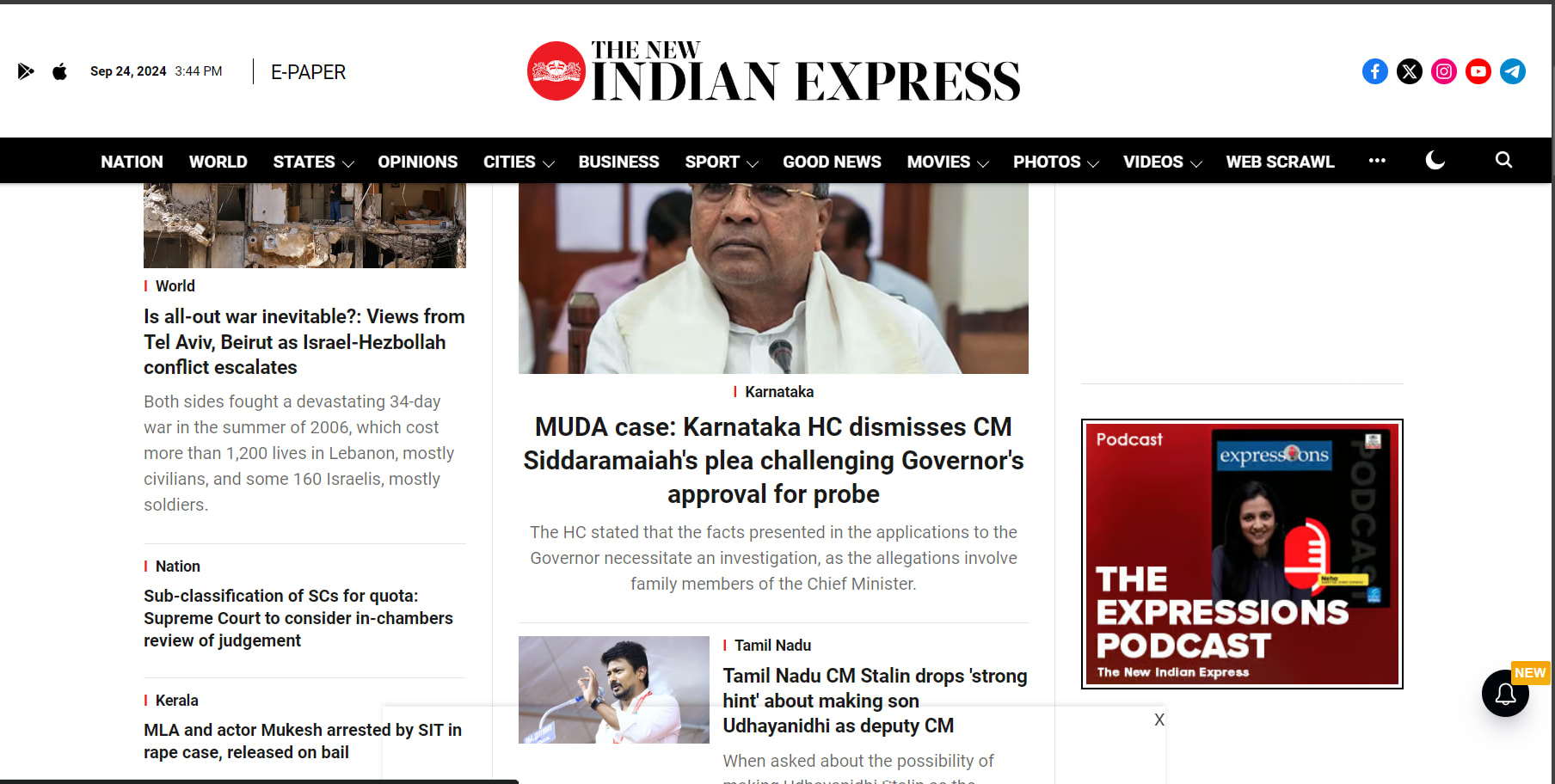1555x784 pixels.
Task: Close the bottom overlay with X
Action: click(1159, 720)
